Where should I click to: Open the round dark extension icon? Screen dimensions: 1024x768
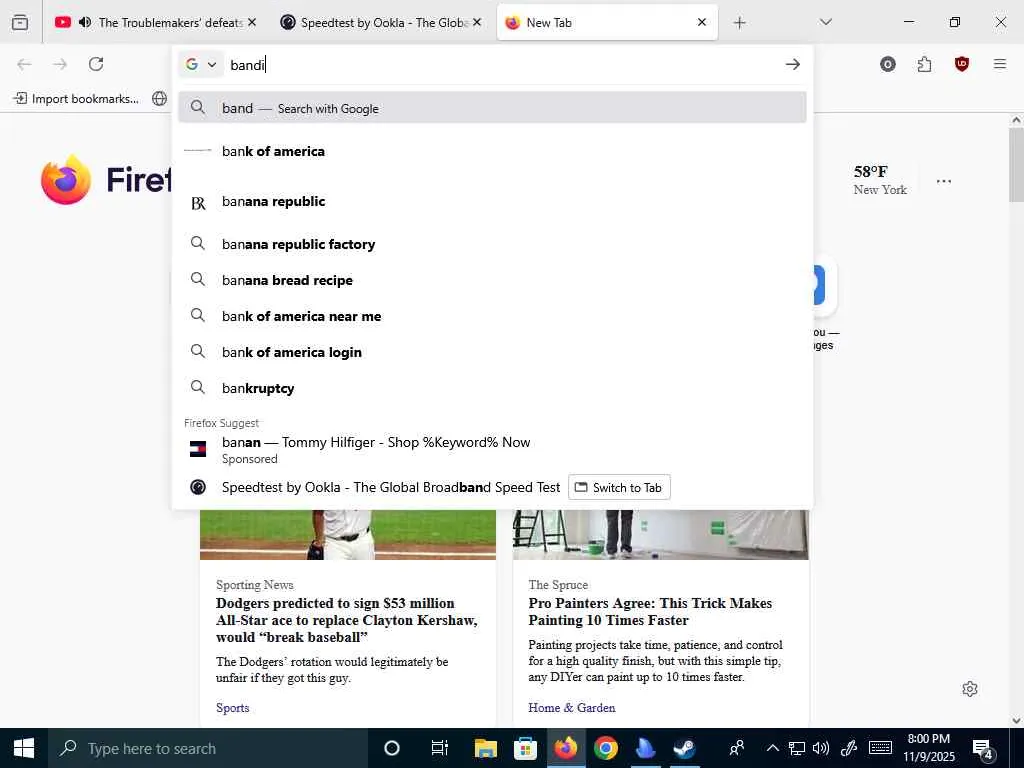click(x=888, y=64)
